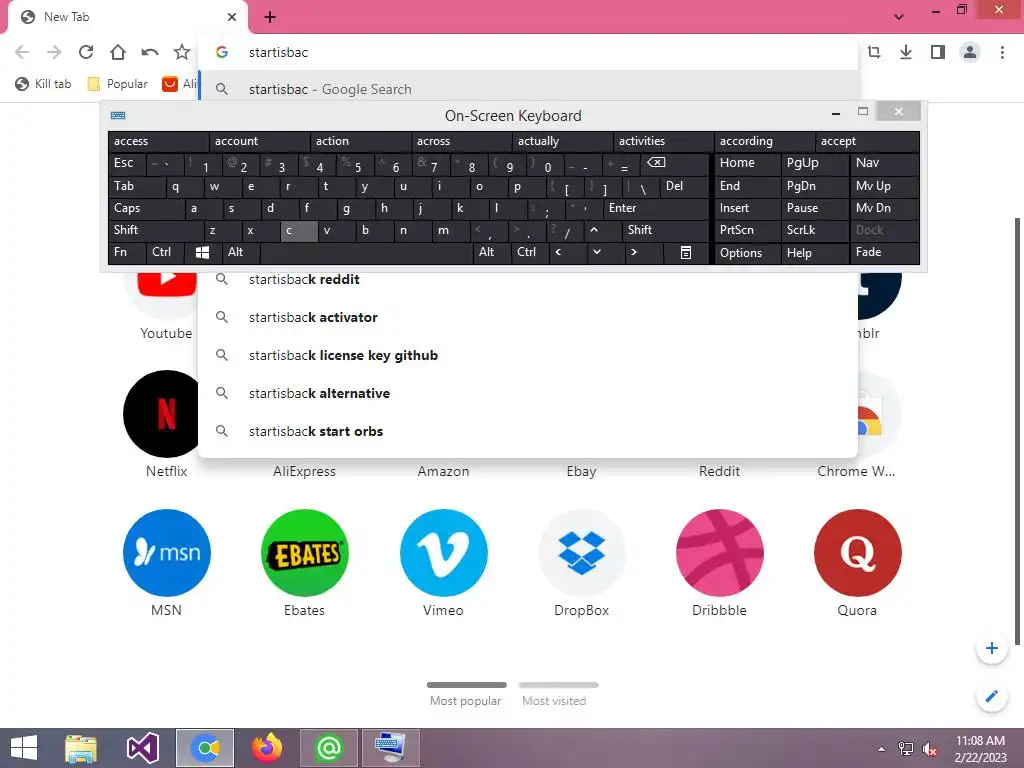The width and height of the screenshot is (1024, 768).
Task: Click the Kill tab bookmark
Action: coord(43,84)
